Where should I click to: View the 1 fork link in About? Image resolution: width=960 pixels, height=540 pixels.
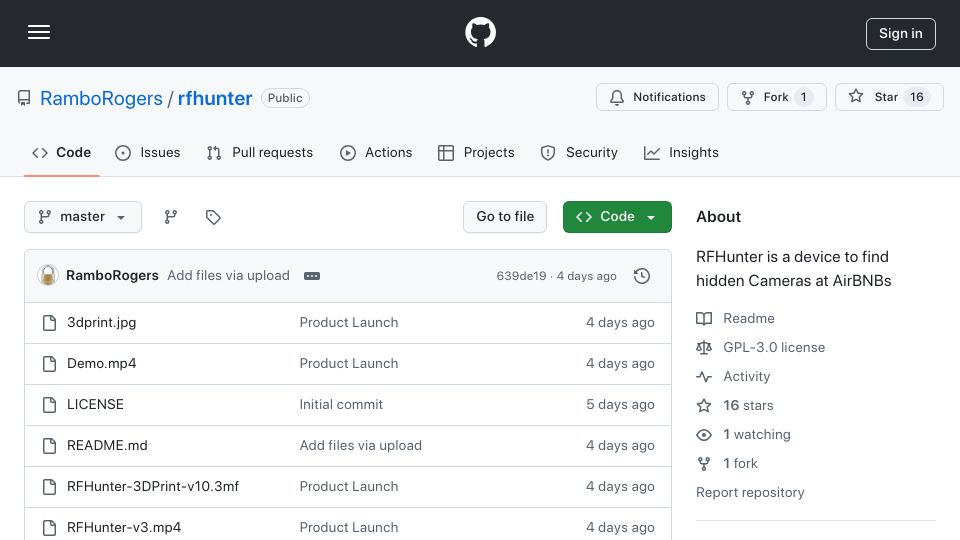tap(727, 463)
